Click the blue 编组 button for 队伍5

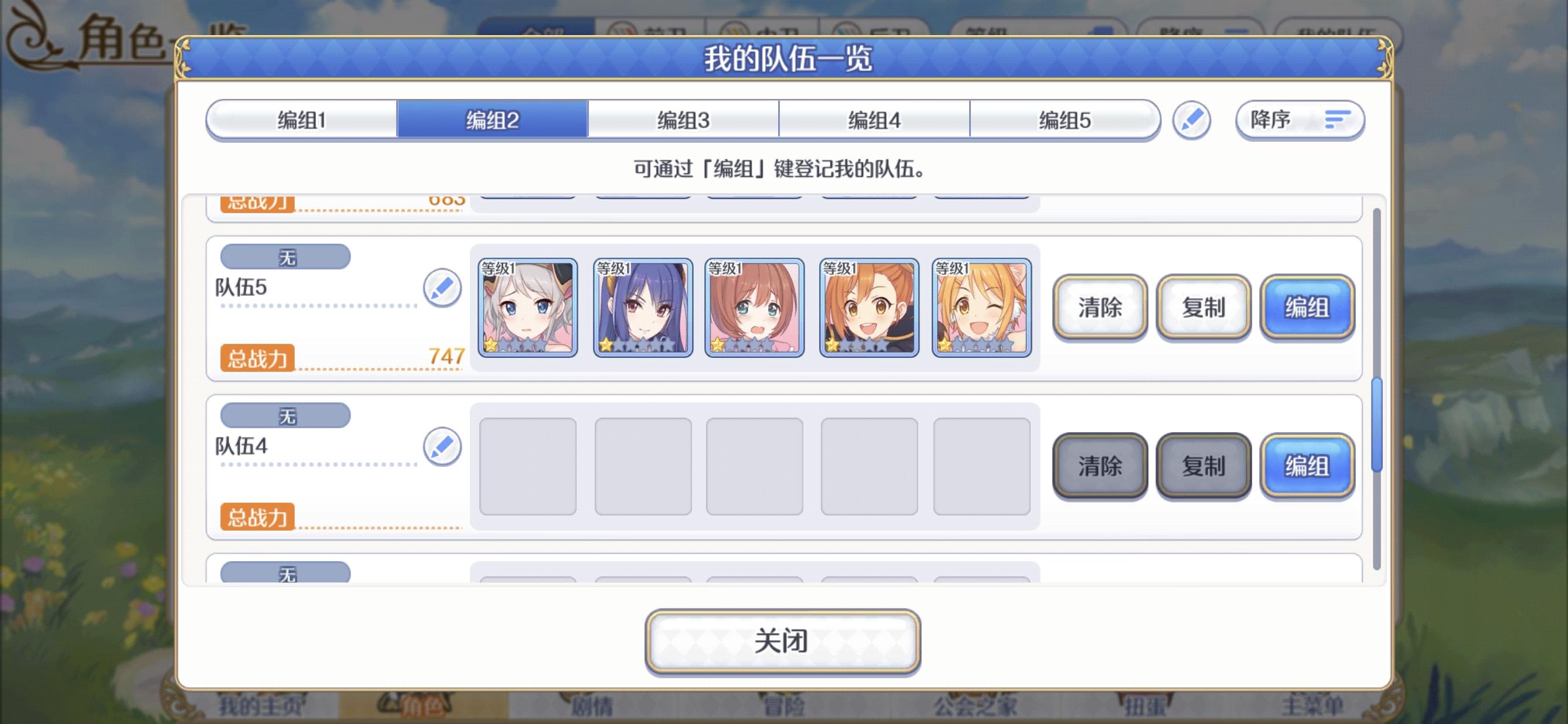1307,308
